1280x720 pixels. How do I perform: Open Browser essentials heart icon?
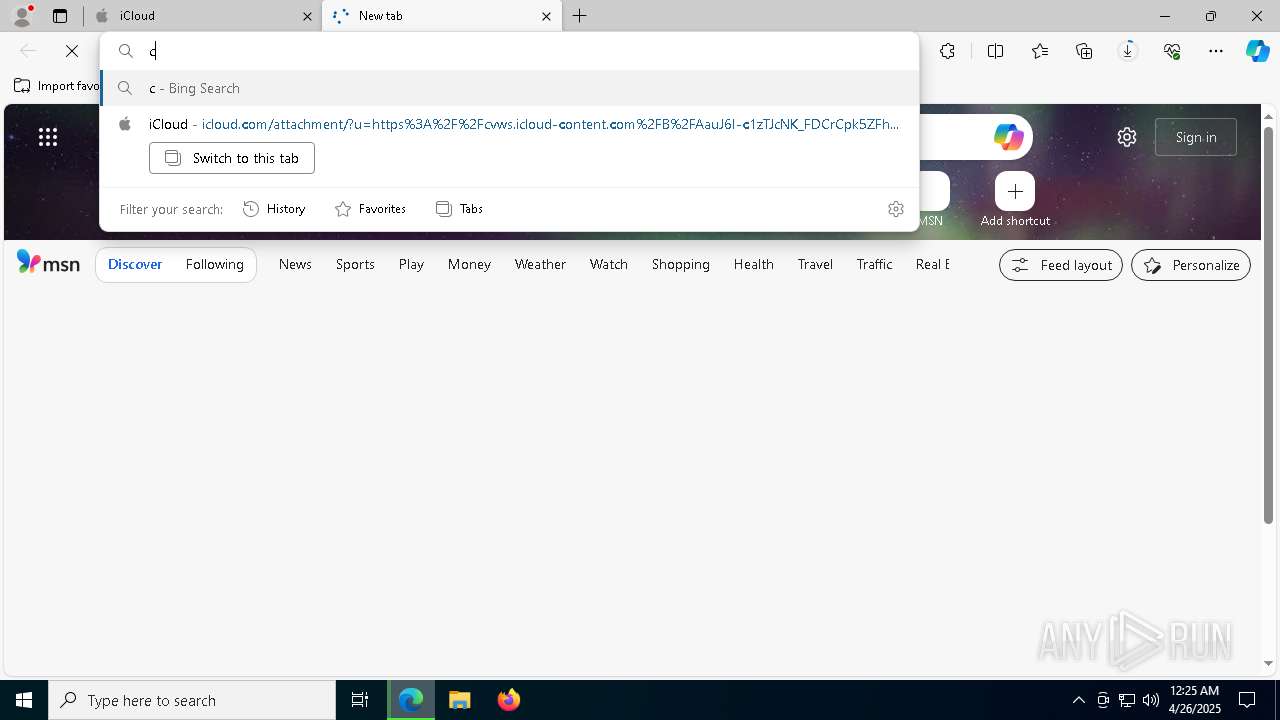(x=1172, y=51)
